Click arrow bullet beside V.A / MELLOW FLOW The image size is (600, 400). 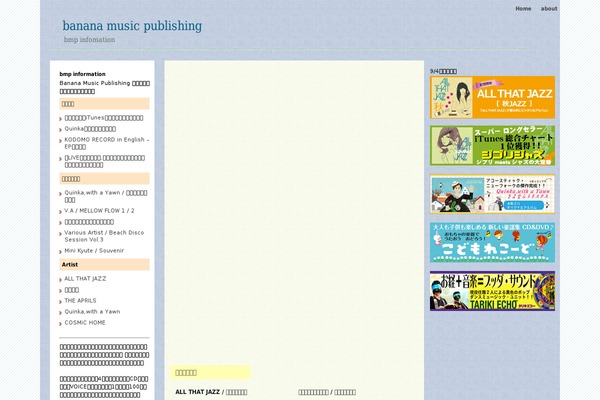(x=60, y=212)
